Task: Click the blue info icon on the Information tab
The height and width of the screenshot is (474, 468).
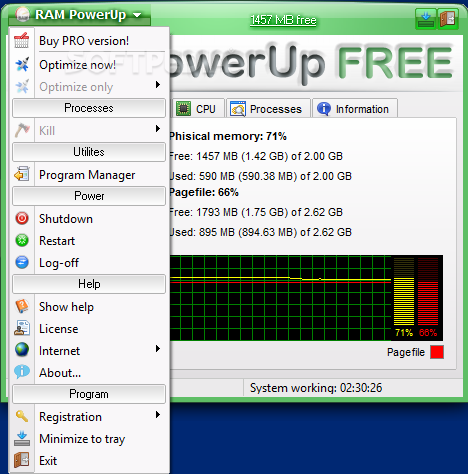Action: [x=324, y=109]
